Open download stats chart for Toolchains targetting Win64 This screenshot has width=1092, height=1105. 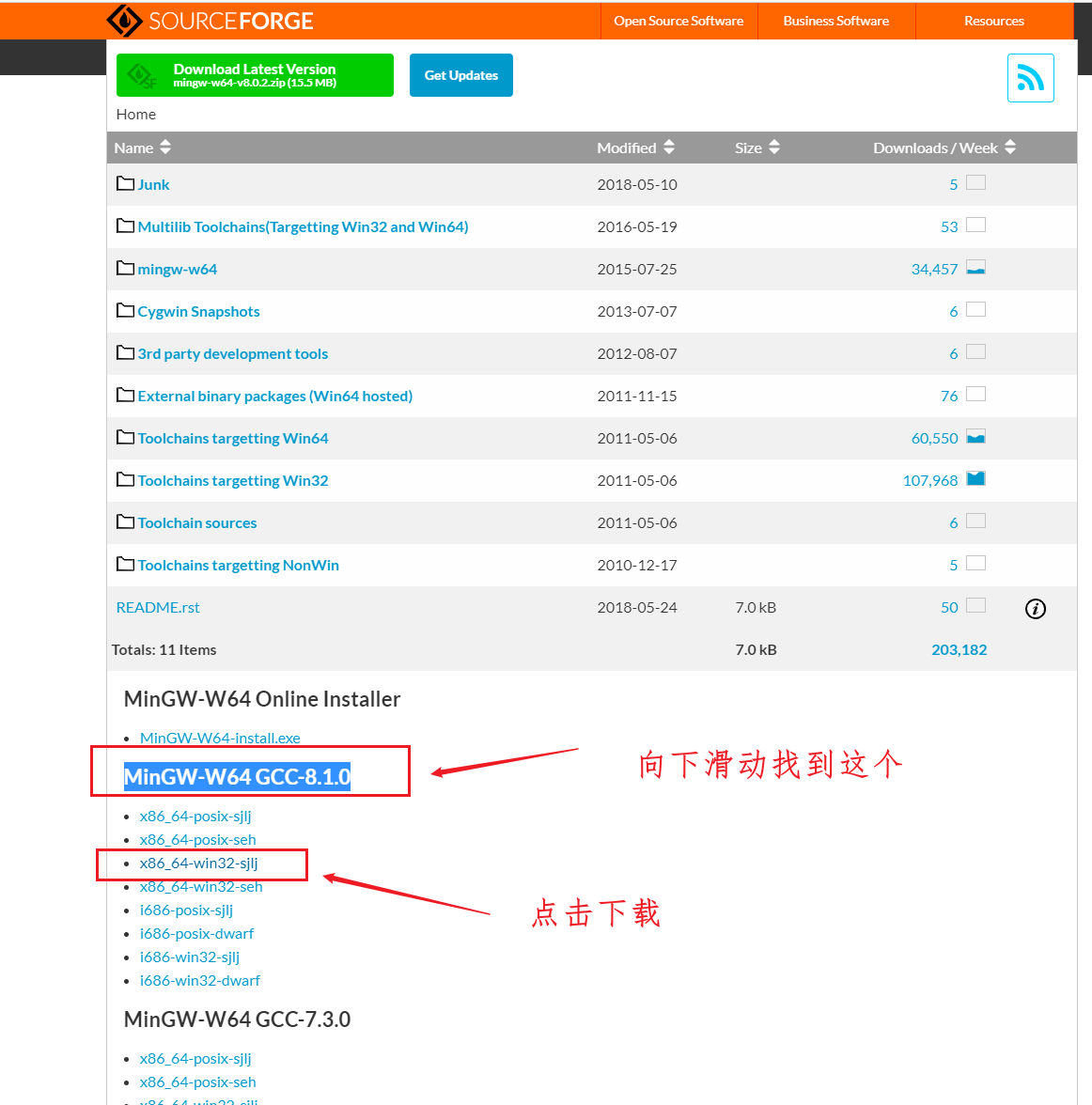(975, 437)
